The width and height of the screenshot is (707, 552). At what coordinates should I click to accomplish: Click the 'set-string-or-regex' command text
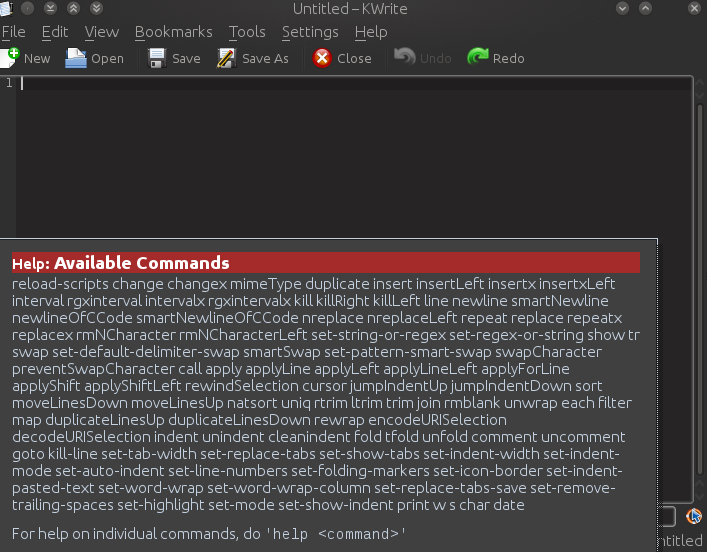[378, 335]
